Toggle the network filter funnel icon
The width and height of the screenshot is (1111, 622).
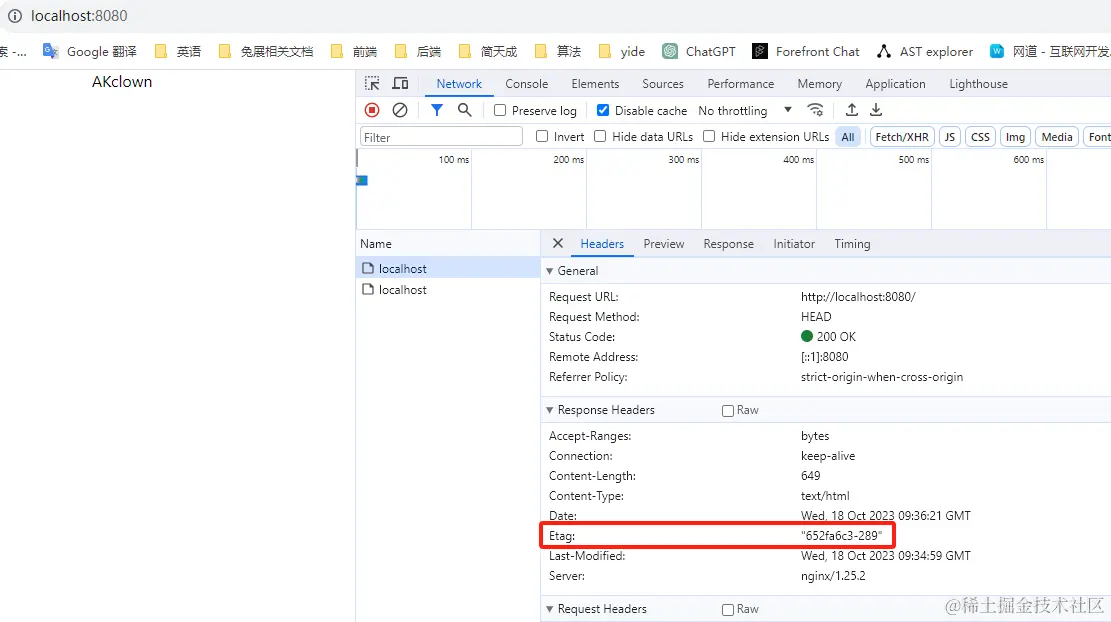coord(437,110)
